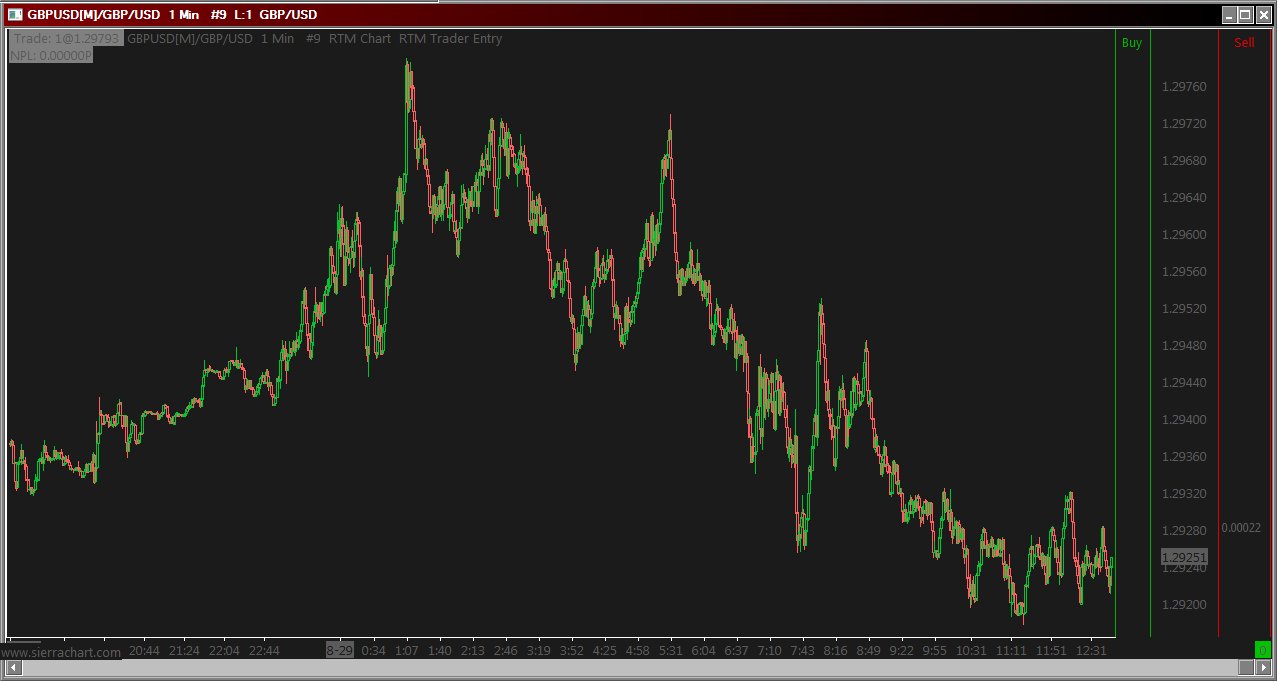Click the 1.29720 price scale label
Image resolution: width=1278 pixels, height=682 pixels.
pyautogui.click(x=1184, y=124)
